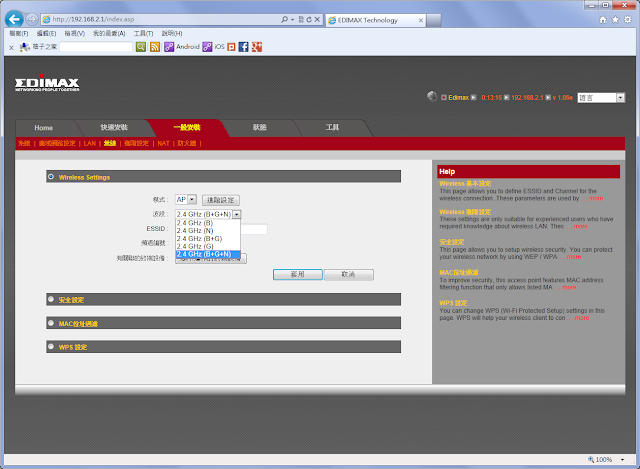Close the toolbar with the X
Viewport: 640px width, 469px height.
pos(11,48)
